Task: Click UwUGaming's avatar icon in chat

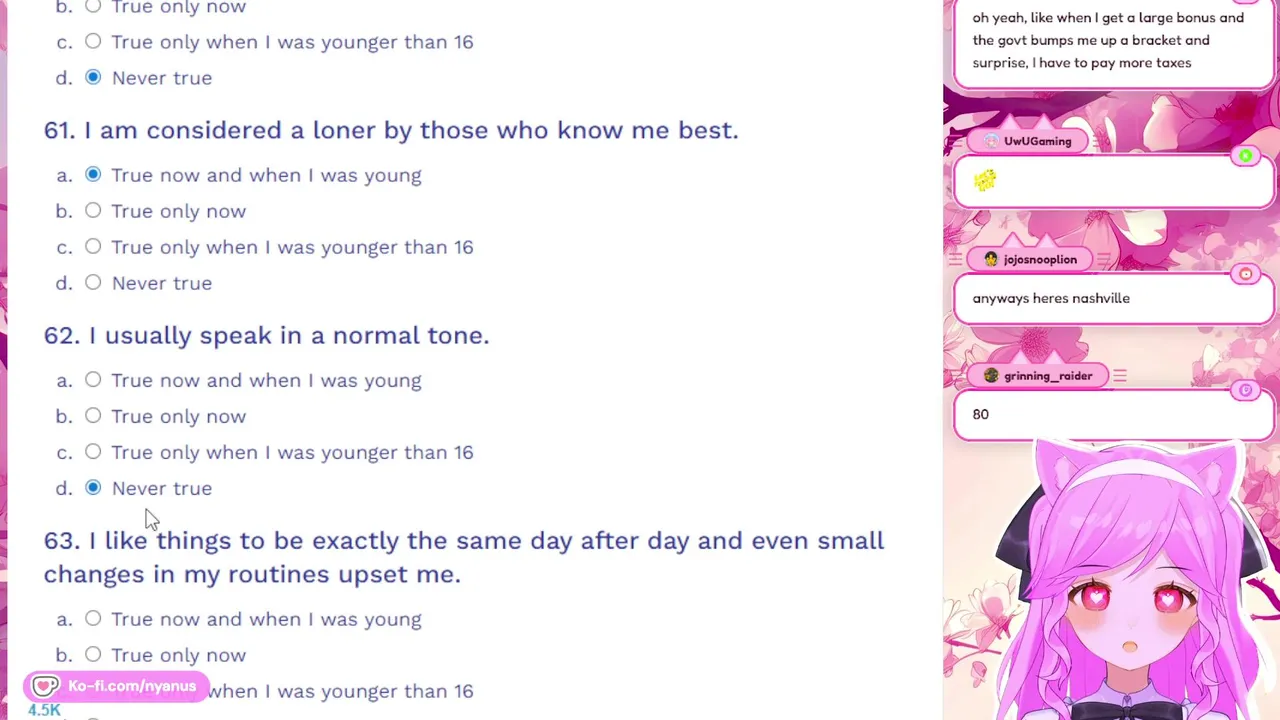Action: point(991,141)
